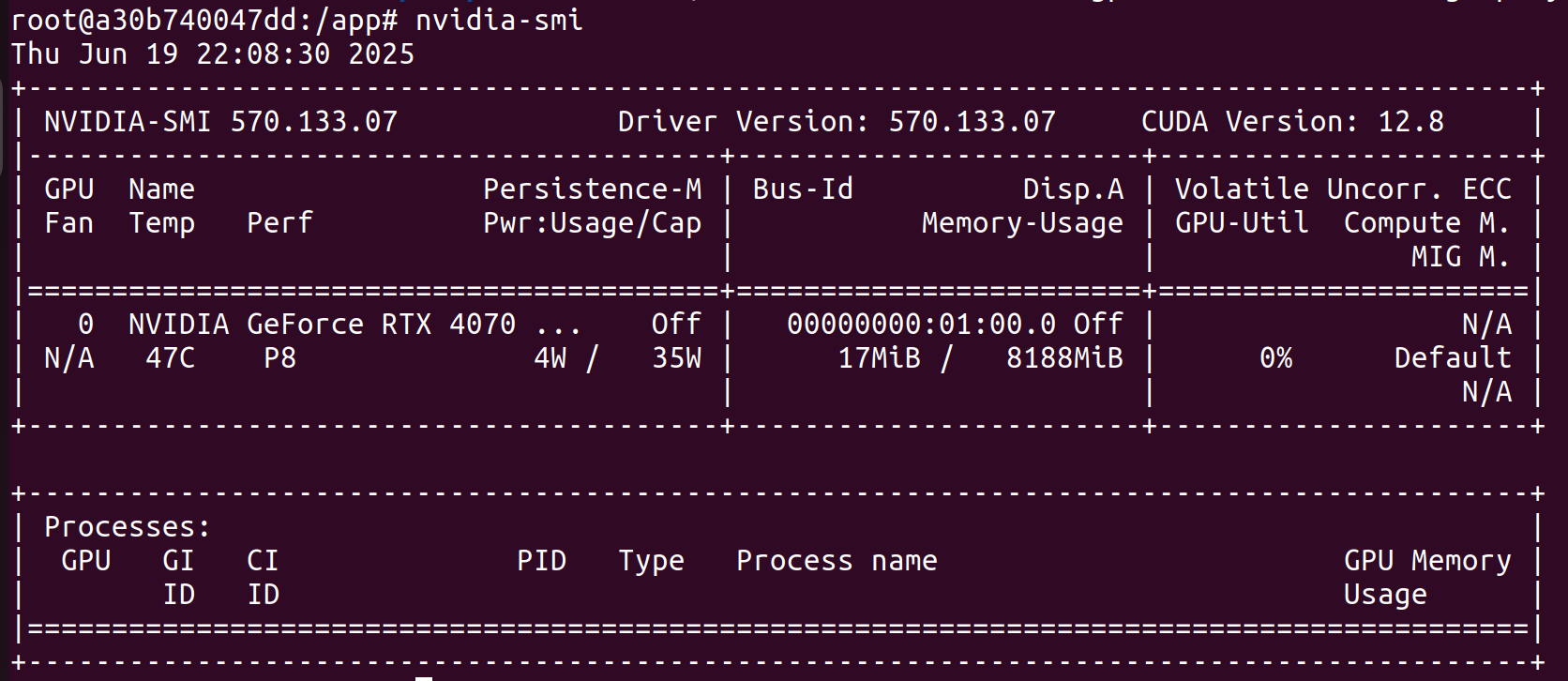This screenshot has height=681, width=1568.
Task: Click the Memory-Usage header
Action: pyautogui.click(x=1022, y=223)
